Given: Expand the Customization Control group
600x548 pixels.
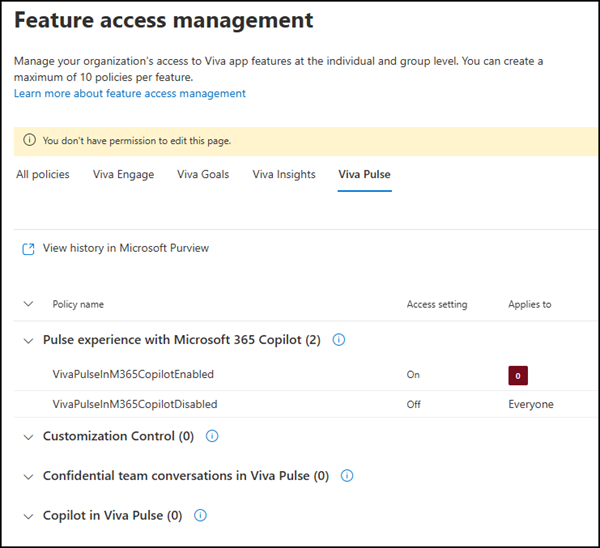Looking at the screenshot, I should coord(28,437).
